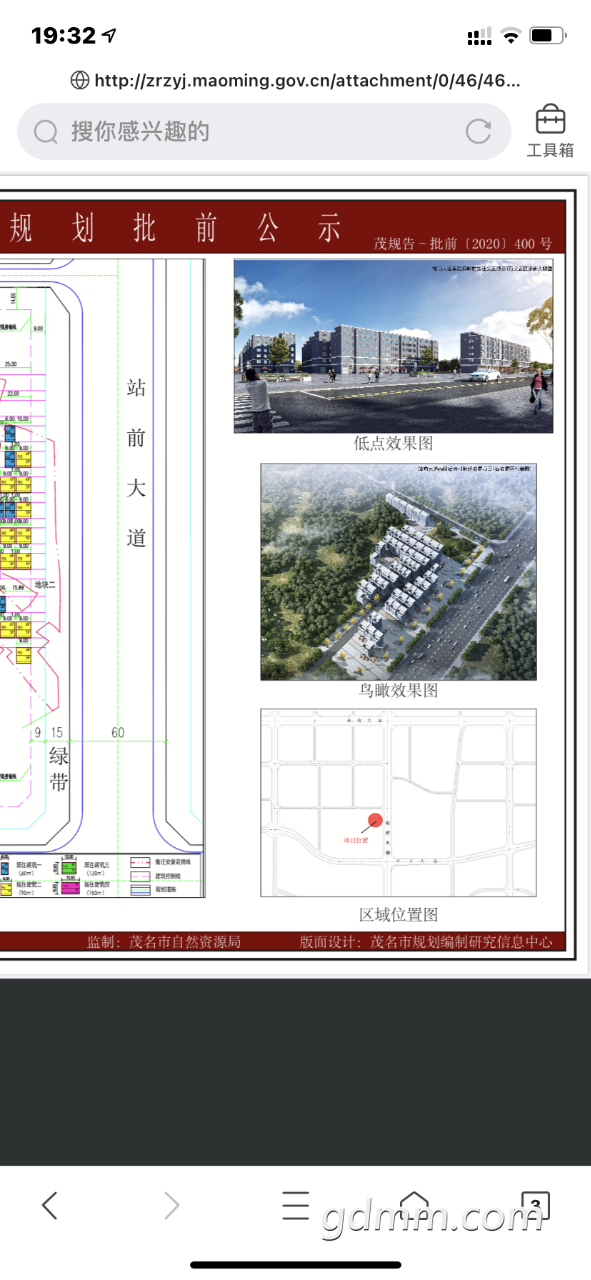The height and width of the screenshot is (1280, 591).
Task: Tap the 站前大道 road label
Action: pos(137,462)
